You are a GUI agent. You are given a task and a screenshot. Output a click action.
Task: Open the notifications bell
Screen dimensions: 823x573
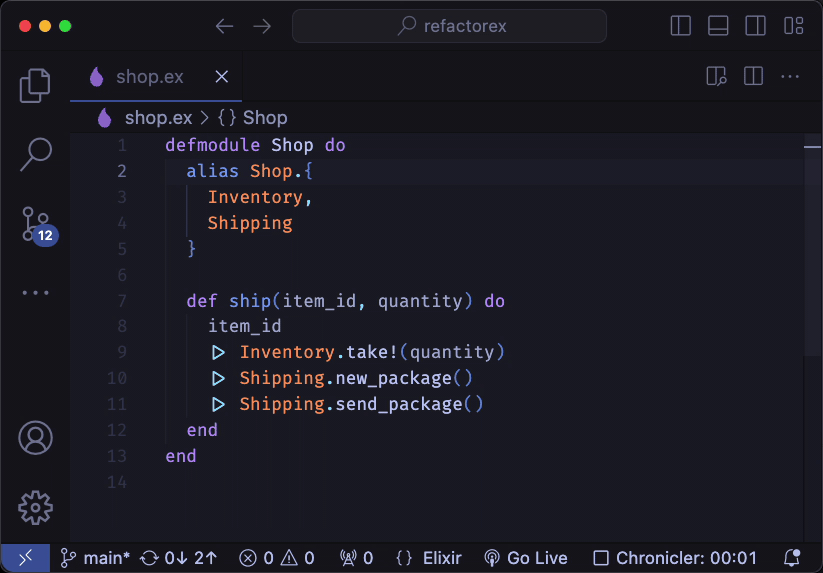(792, 558)
